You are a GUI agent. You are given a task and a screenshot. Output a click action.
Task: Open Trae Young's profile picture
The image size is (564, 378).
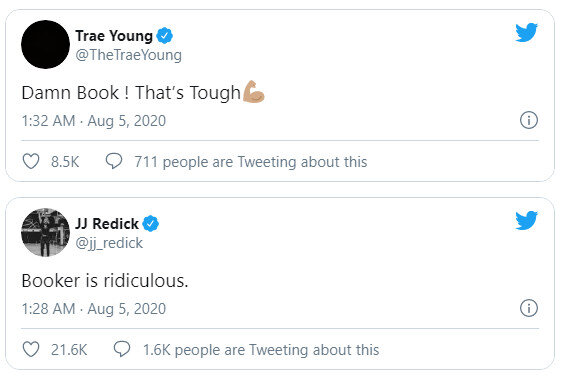(45, 44)
